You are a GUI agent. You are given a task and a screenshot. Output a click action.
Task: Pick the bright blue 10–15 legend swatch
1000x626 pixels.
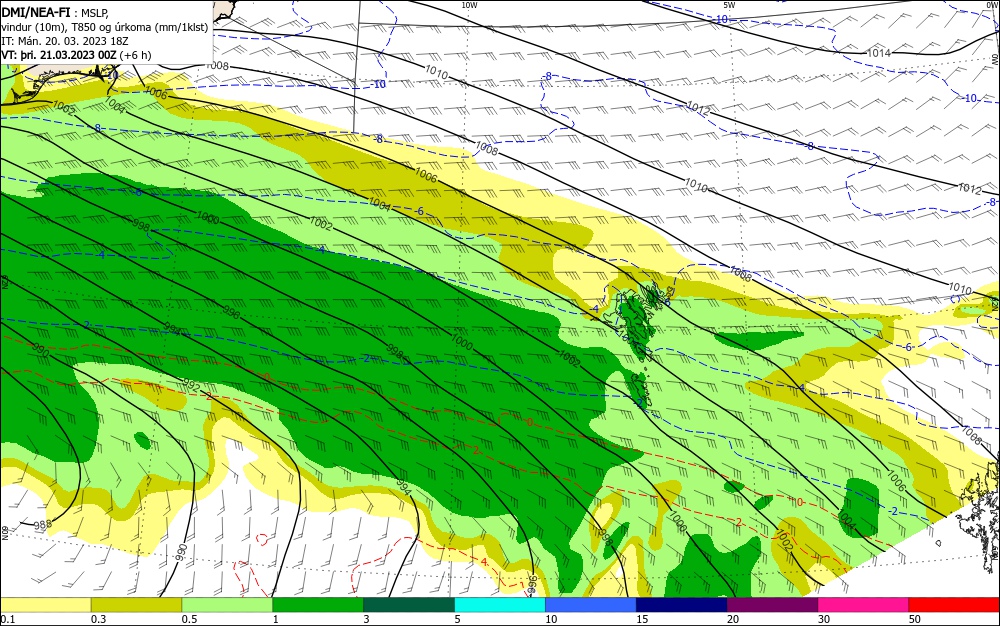pyautogui.click(x=591, y=605)
